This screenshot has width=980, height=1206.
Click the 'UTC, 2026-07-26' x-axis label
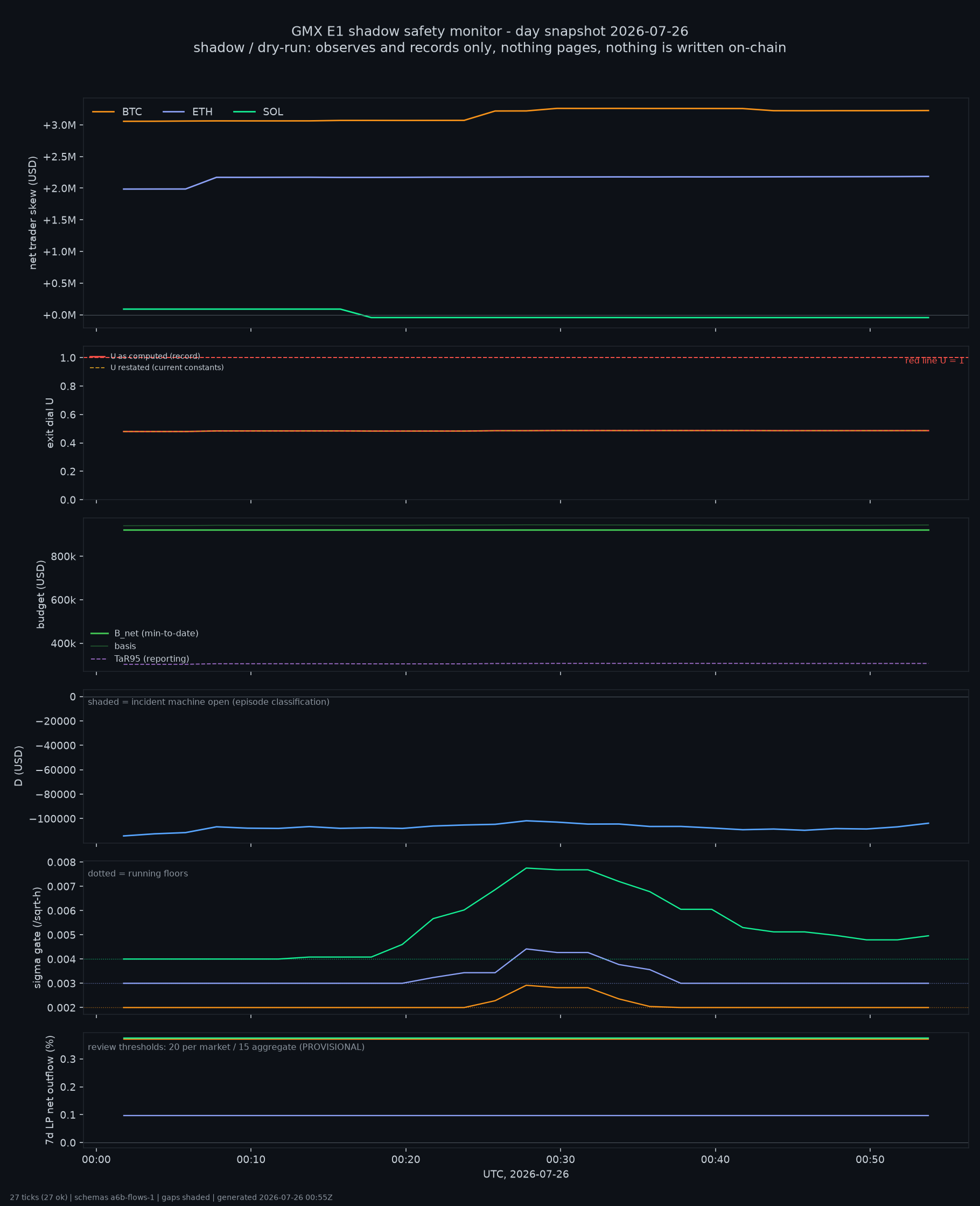526,1174
